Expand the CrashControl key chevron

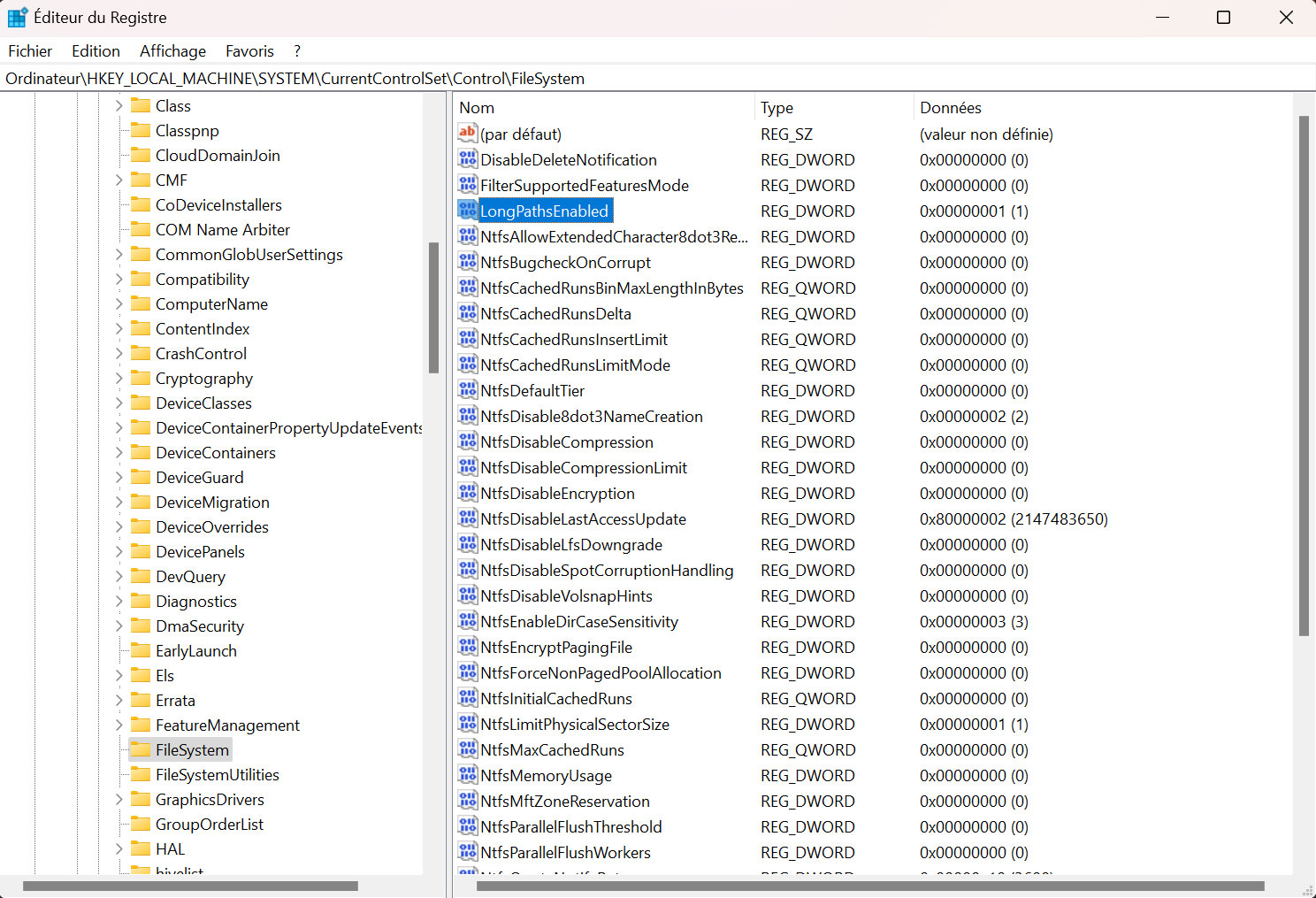119,353
